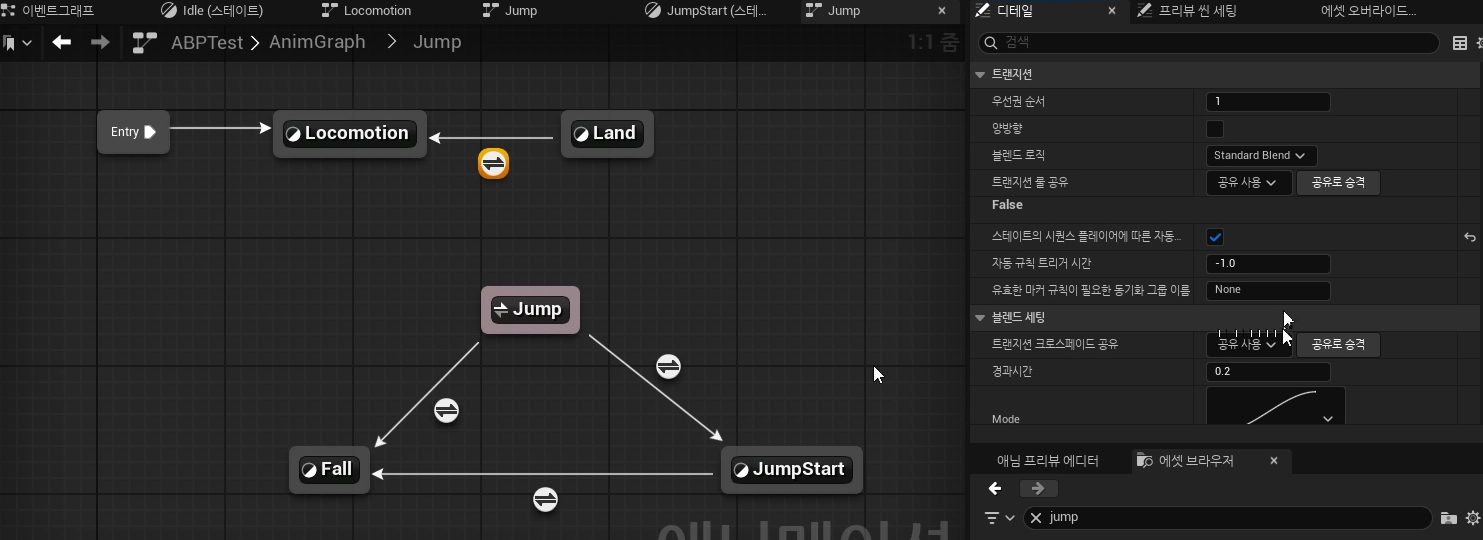Viewport: 1483px width, 540px height.
Task: Click 공유로 승격 button for transition rule
Action: point(1338,183)
